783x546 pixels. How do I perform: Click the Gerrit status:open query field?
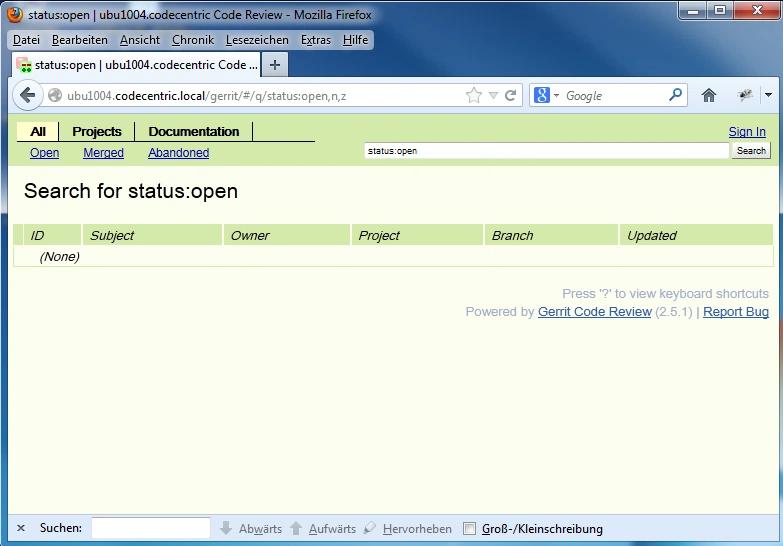point(546,151)
